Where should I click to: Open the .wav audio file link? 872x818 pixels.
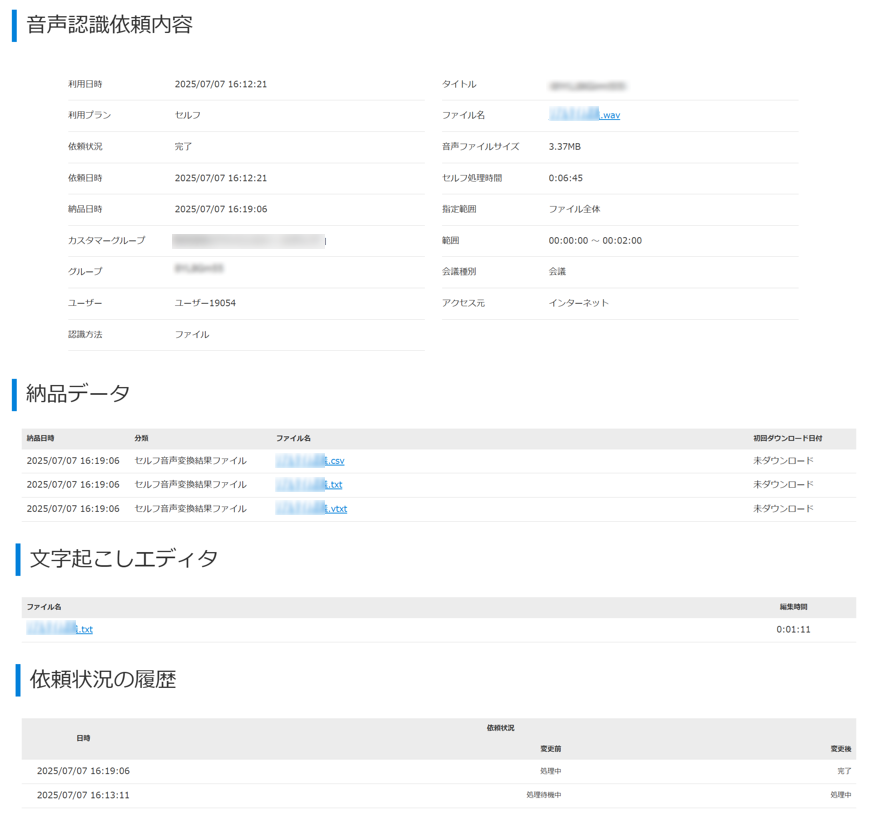tap(585, 116)
